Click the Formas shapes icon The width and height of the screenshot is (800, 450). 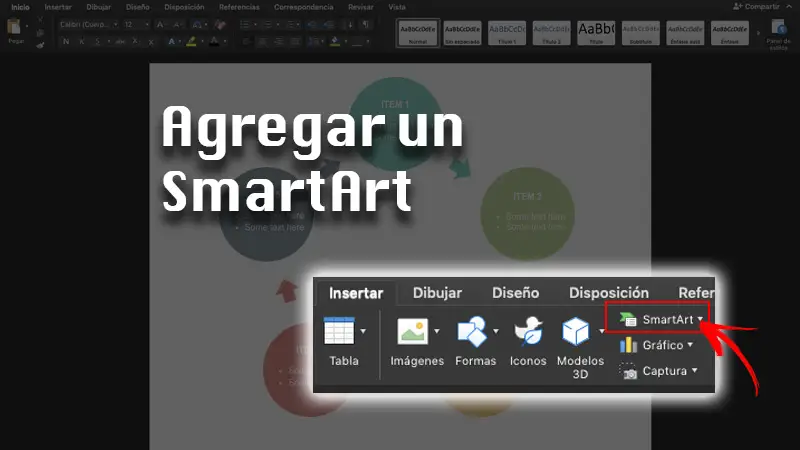472,331
